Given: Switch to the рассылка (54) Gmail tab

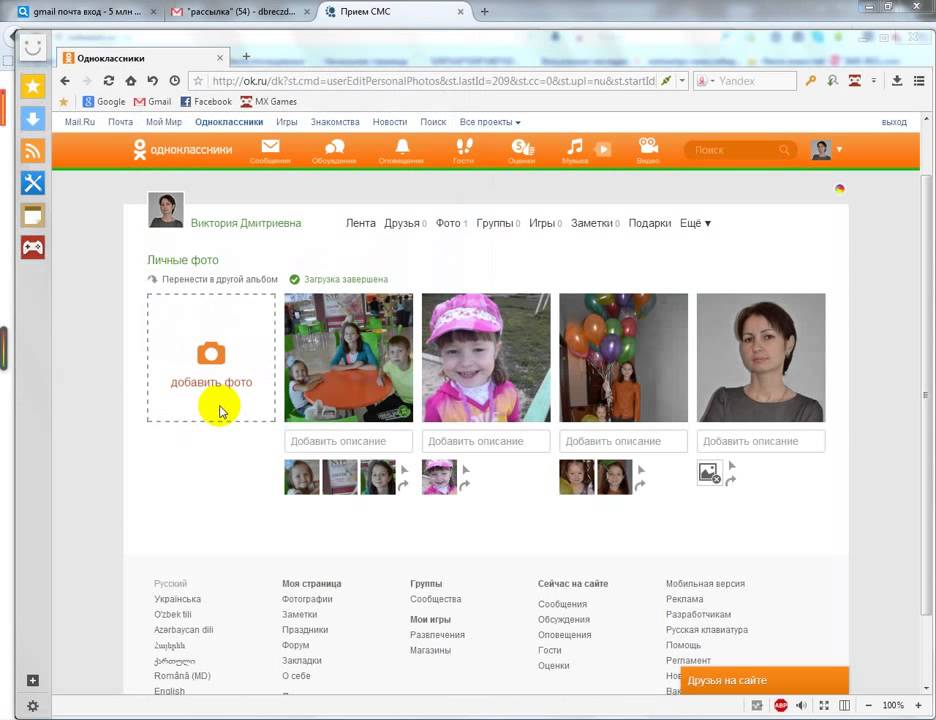Looking at the screenshot, I should coord(241,11).
